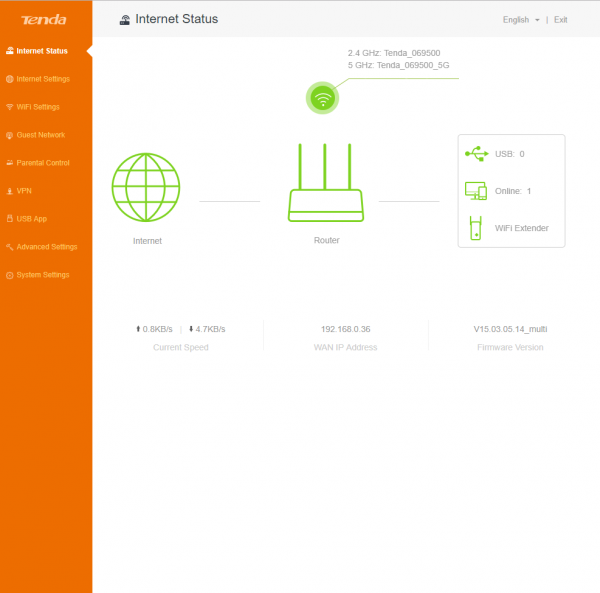Click the 4.7KB/s download speed value

click(210, 329)
